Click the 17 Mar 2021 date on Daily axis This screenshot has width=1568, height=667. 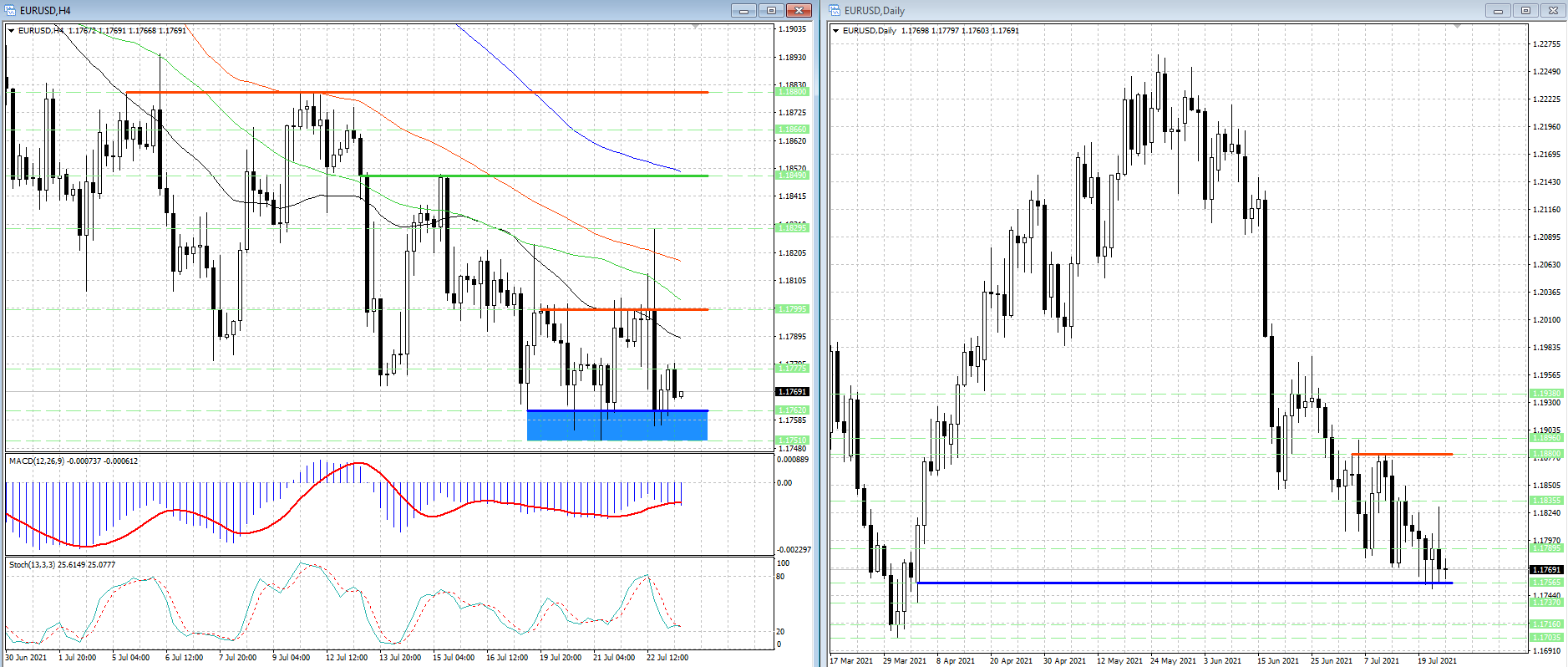pyautogui.click(x=851, y=661)
